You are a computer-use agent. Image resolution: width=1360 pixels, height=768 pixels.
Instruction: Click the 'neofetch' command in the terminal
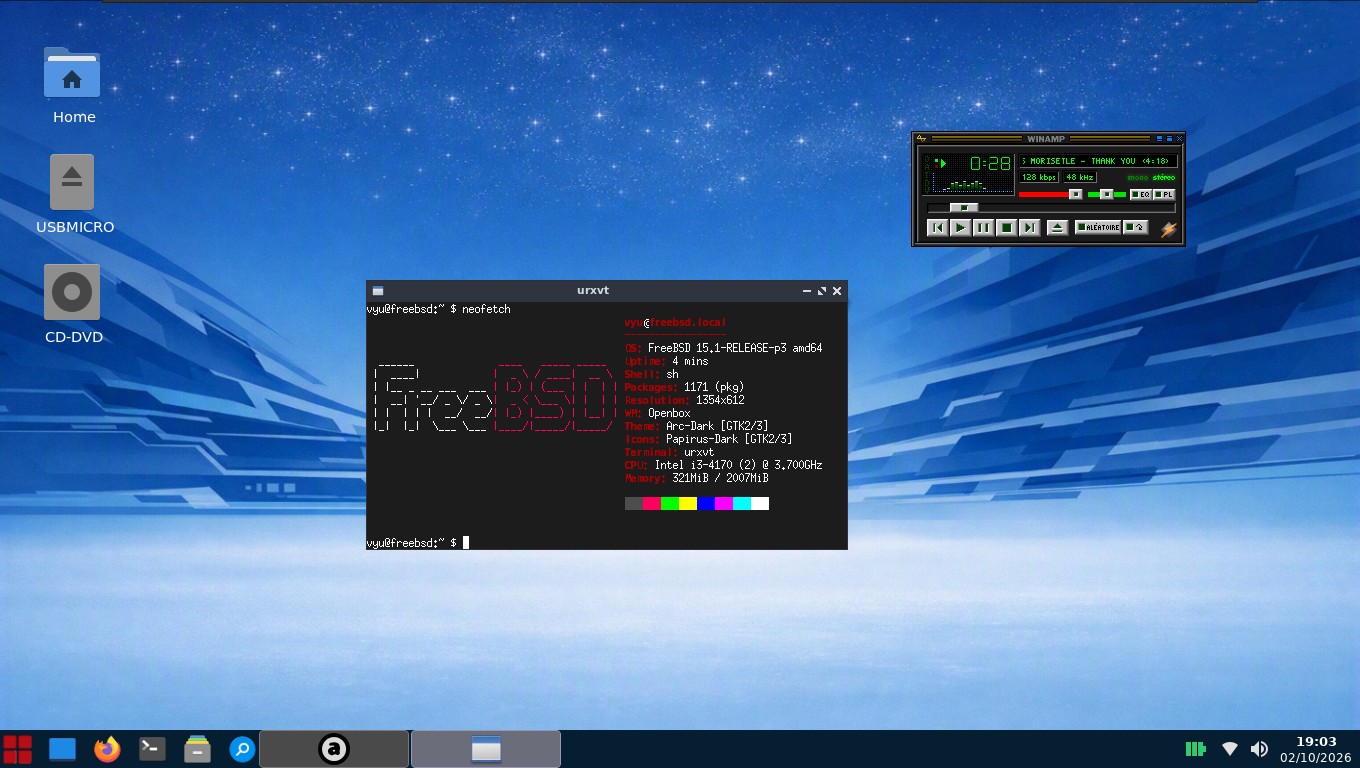(486, 310)
